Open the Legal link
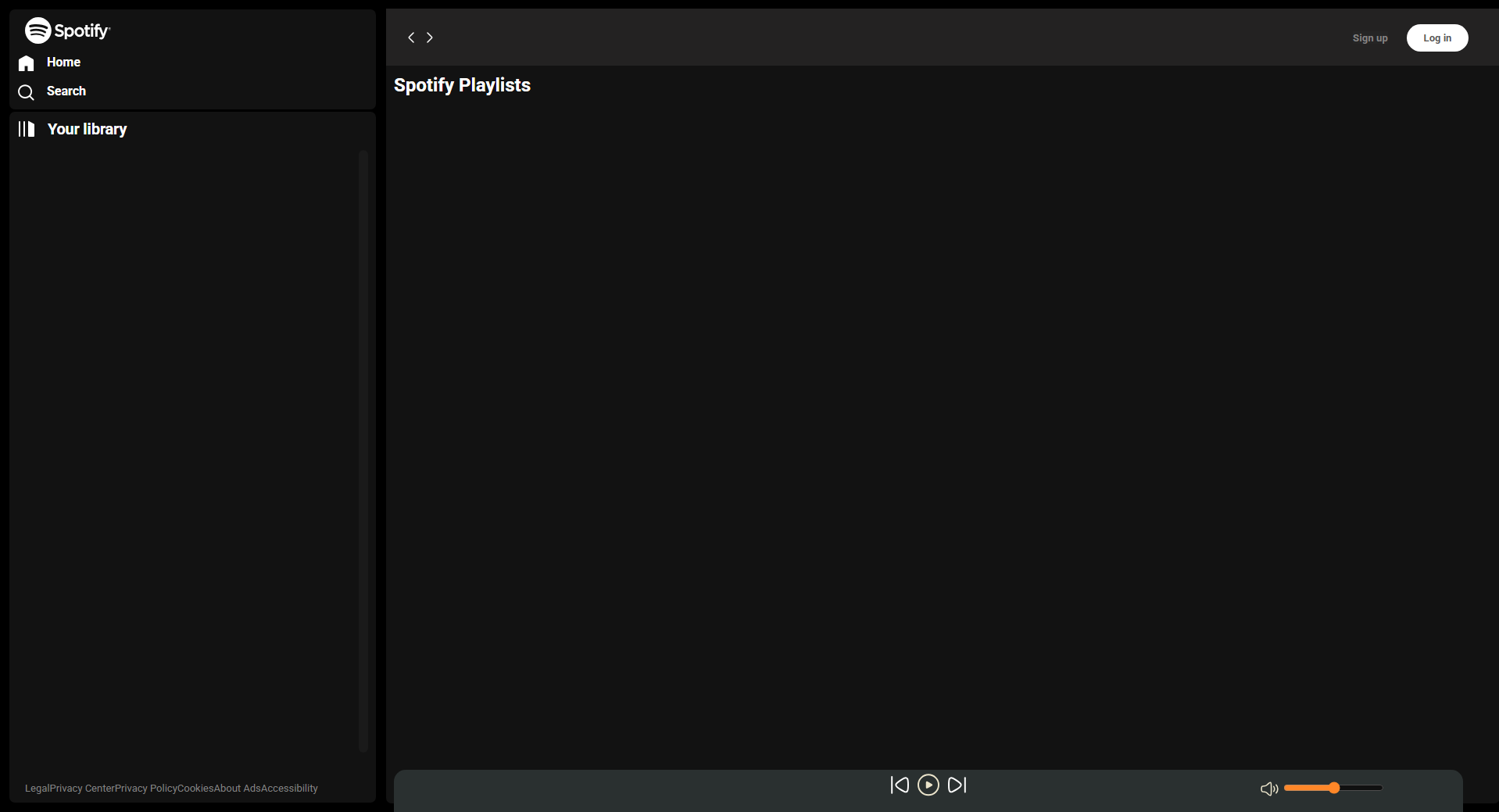 pyautogui.click(x=37, y=788)
